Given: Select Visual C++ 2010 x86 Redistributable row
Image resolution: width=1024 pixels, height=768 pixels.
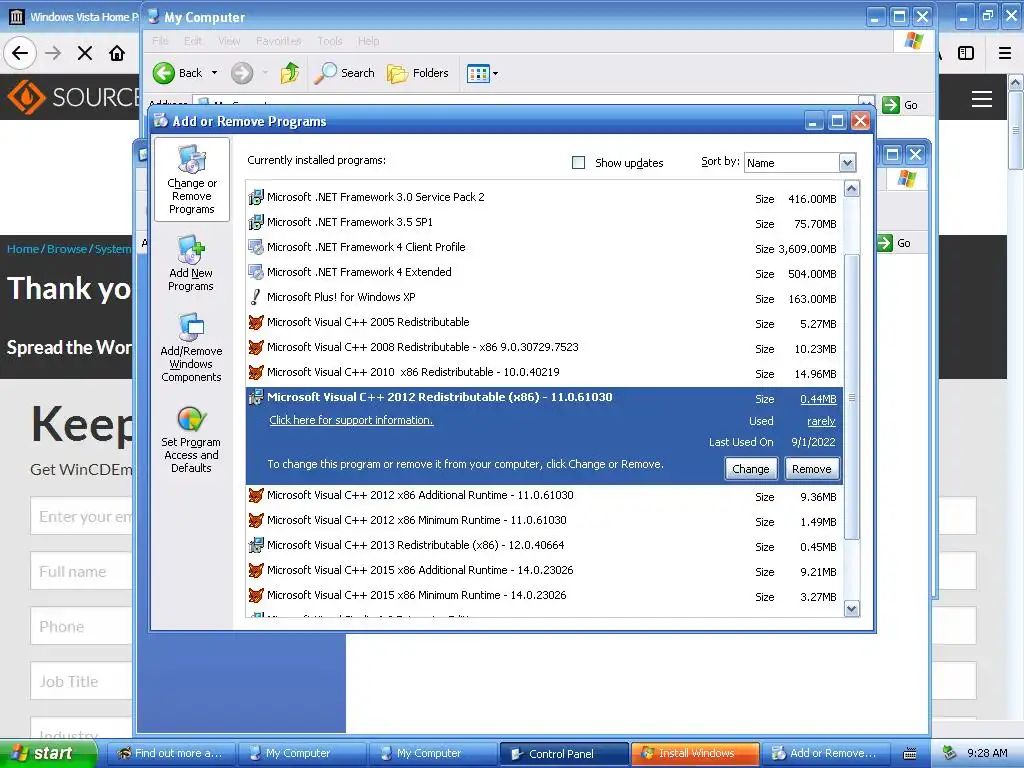Looking at the screenshot, I should (x=544, y=372).
